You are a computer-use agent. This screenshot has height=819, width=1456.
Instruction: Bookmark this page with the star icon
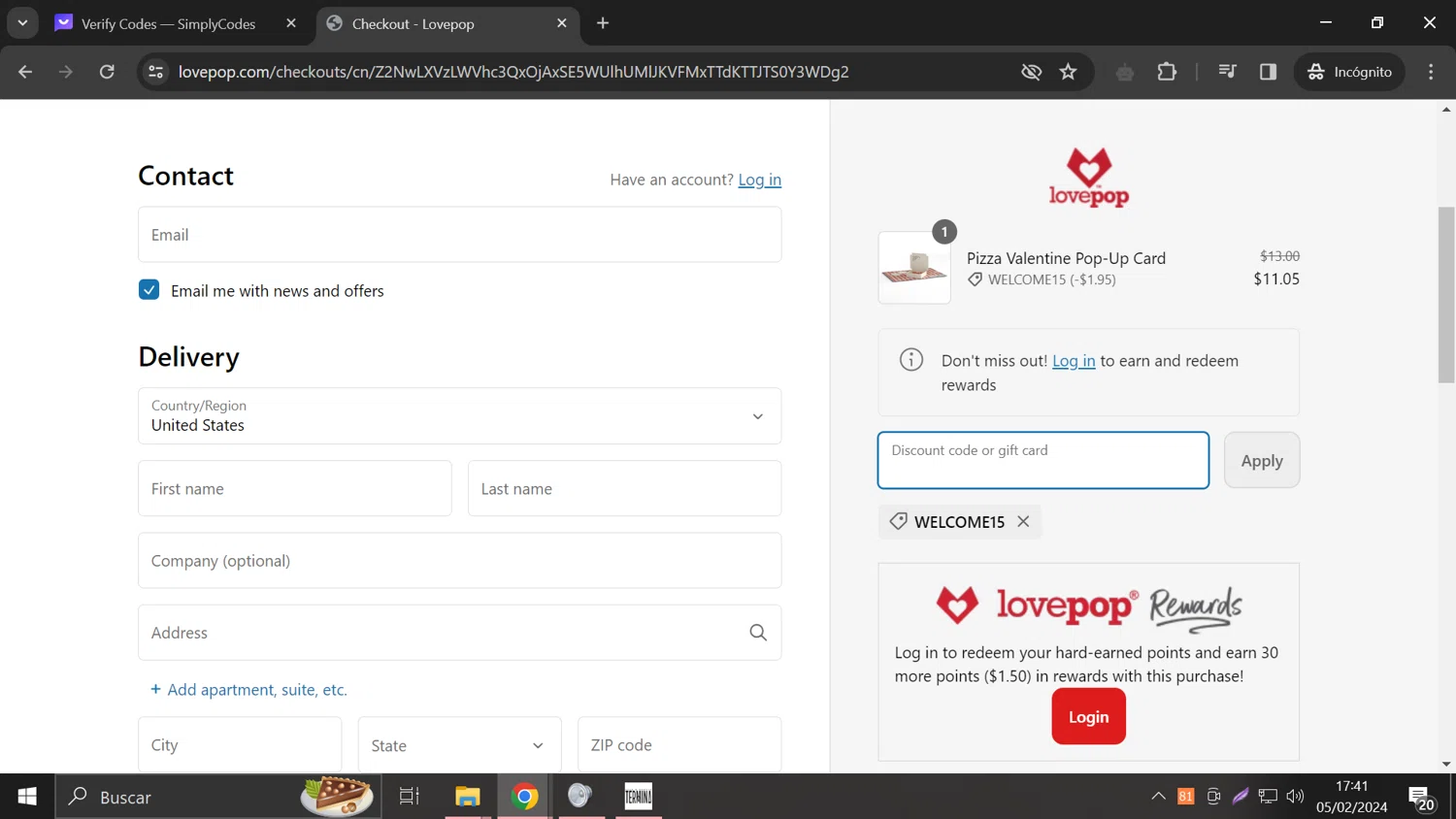pyautogui.click(x=1068, y=72)
